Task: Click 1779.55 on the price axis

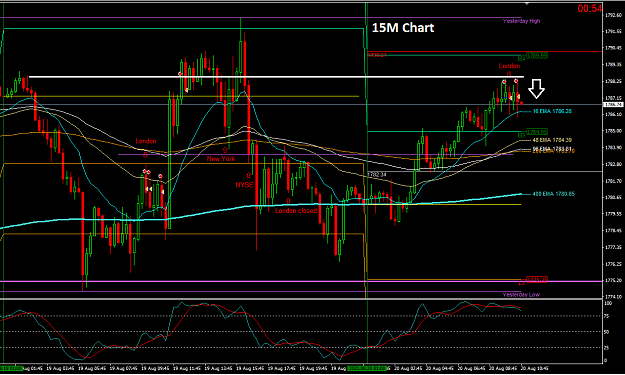Action: 613,214
